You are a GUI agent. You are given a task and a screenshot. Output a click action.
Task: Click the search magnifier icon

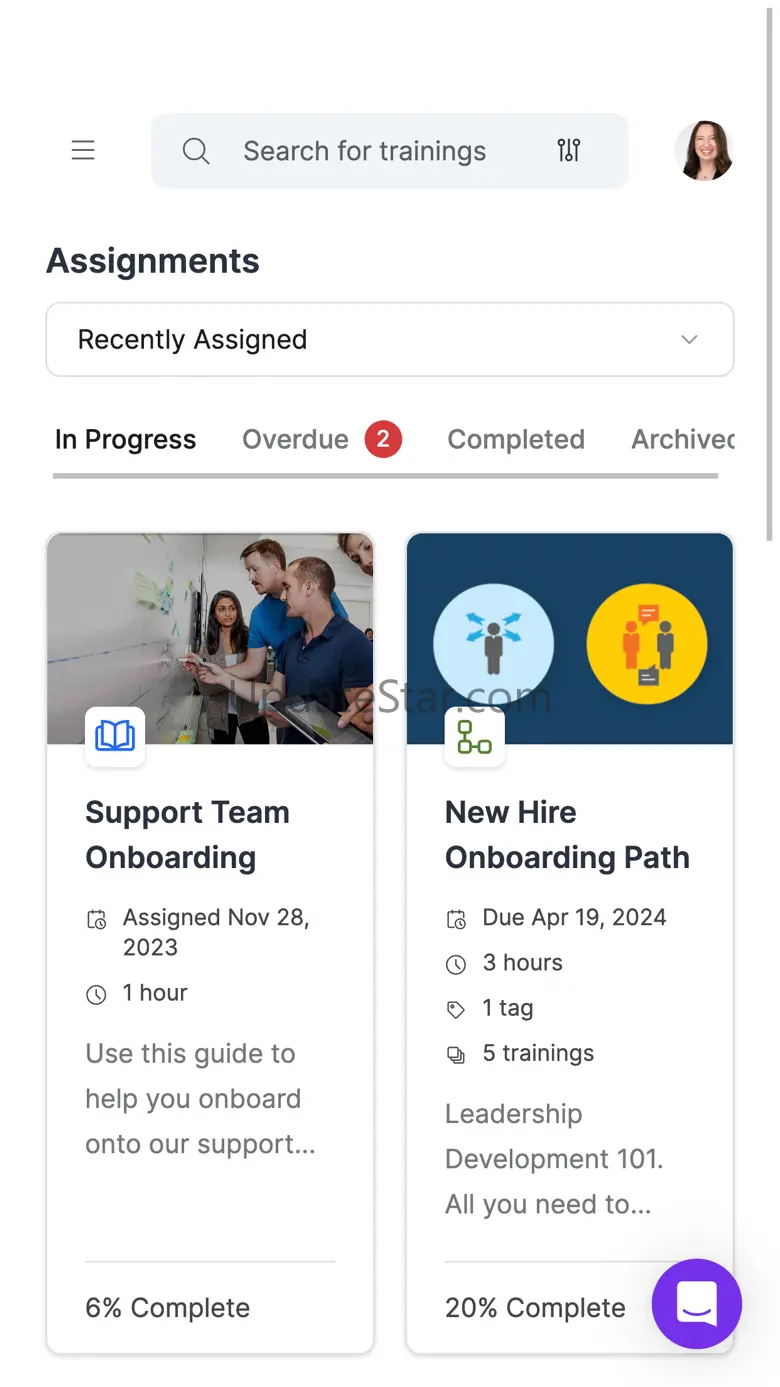(x=196, y=151)
